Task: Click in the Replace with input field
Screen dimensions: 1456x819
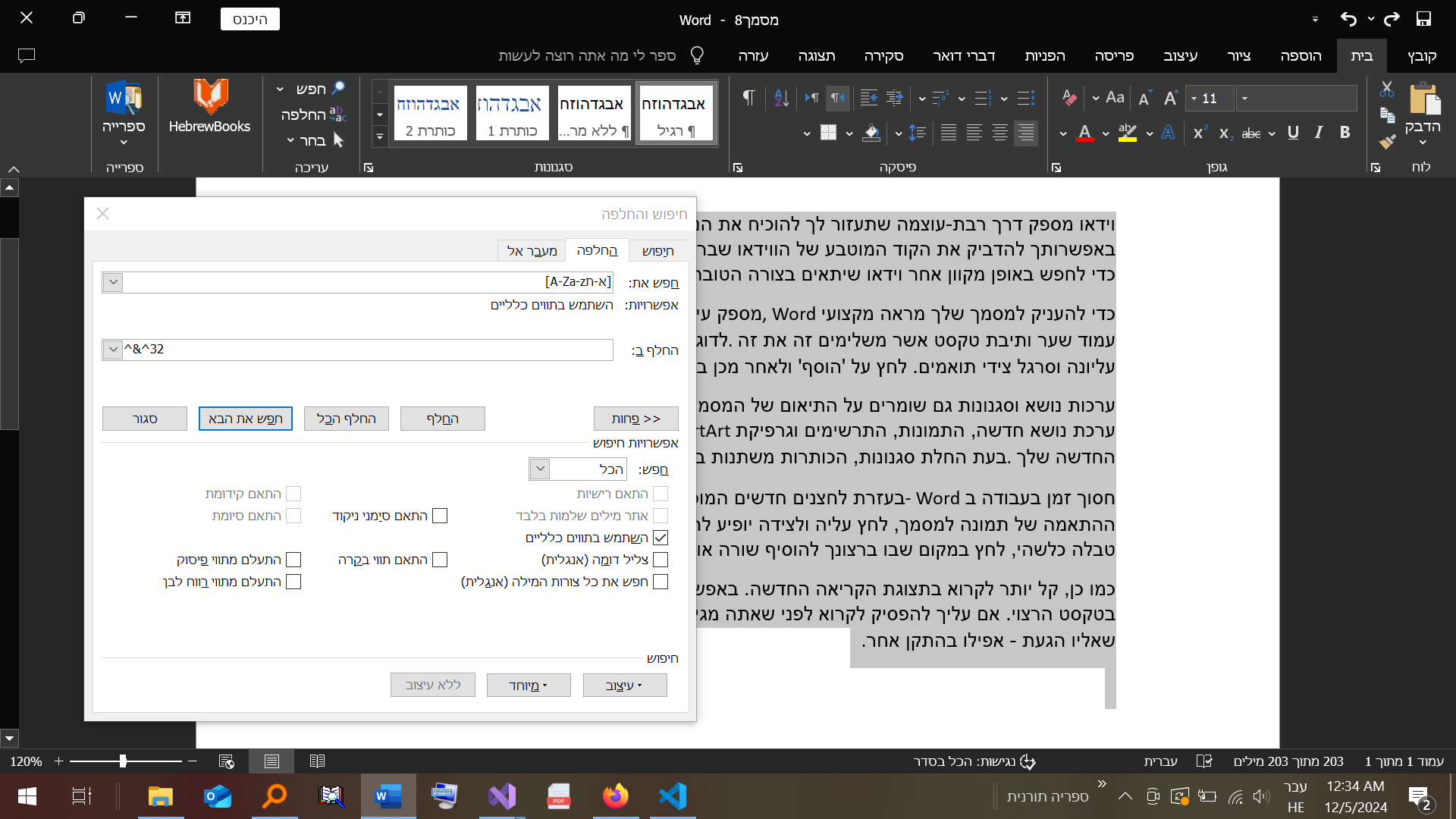Action: click(368, 350)
